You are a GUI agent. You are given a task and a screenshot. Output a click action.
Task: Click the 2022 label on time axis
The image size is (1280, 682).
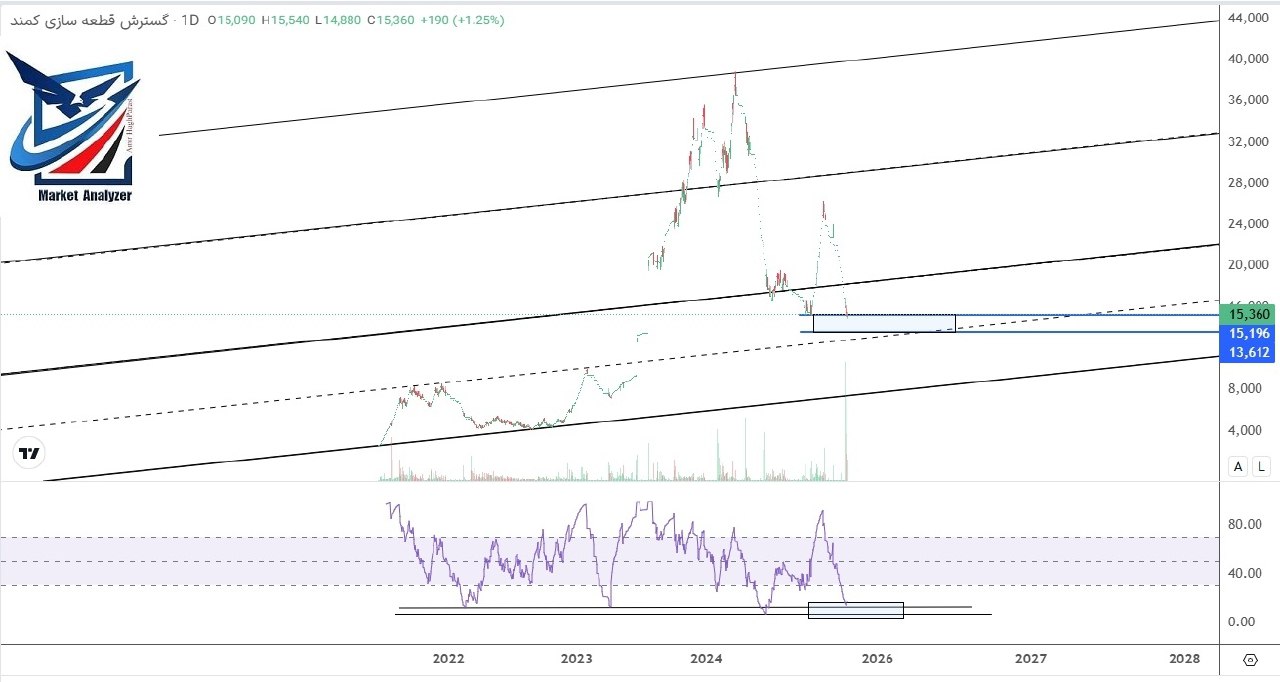tap(448, 659)
